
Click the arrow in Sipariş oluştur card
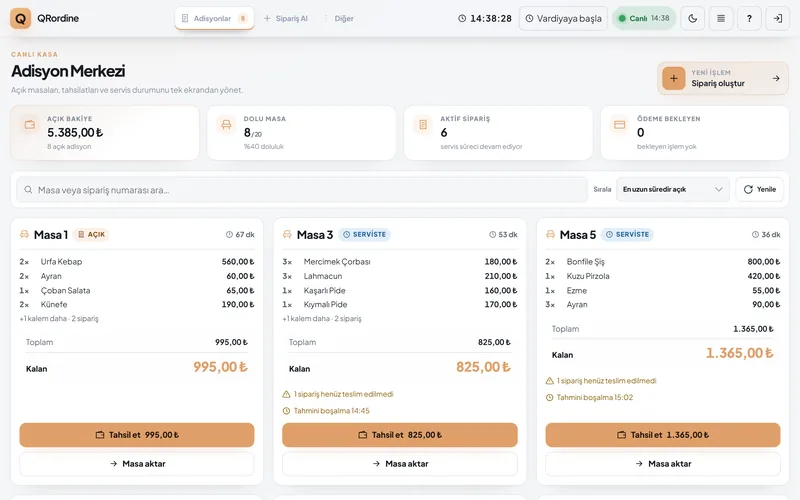(776, 79)
